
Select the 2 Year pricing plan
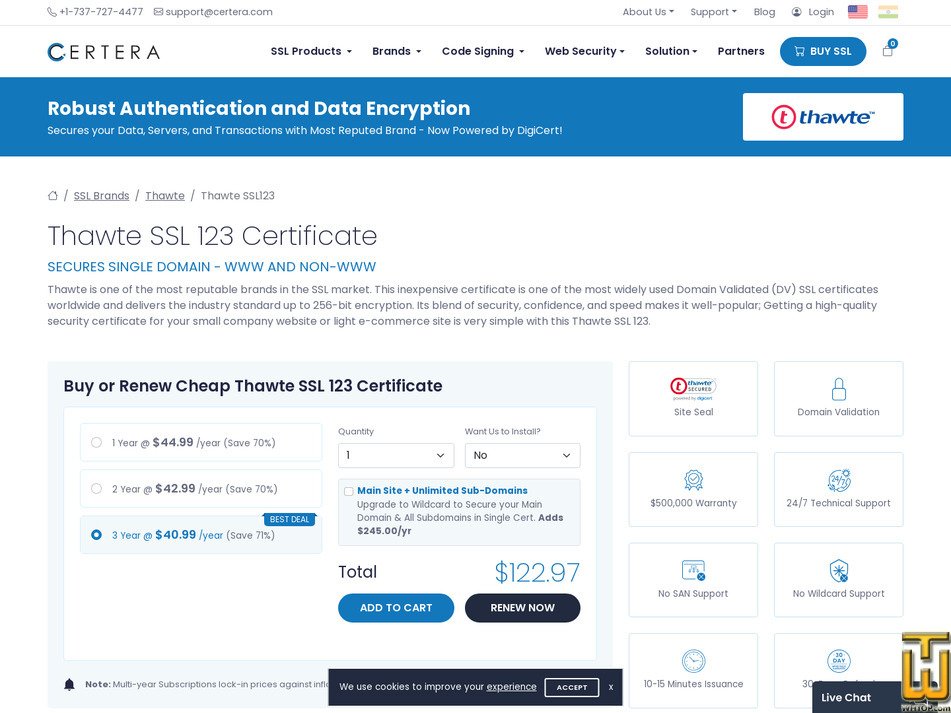click(96, 488)
